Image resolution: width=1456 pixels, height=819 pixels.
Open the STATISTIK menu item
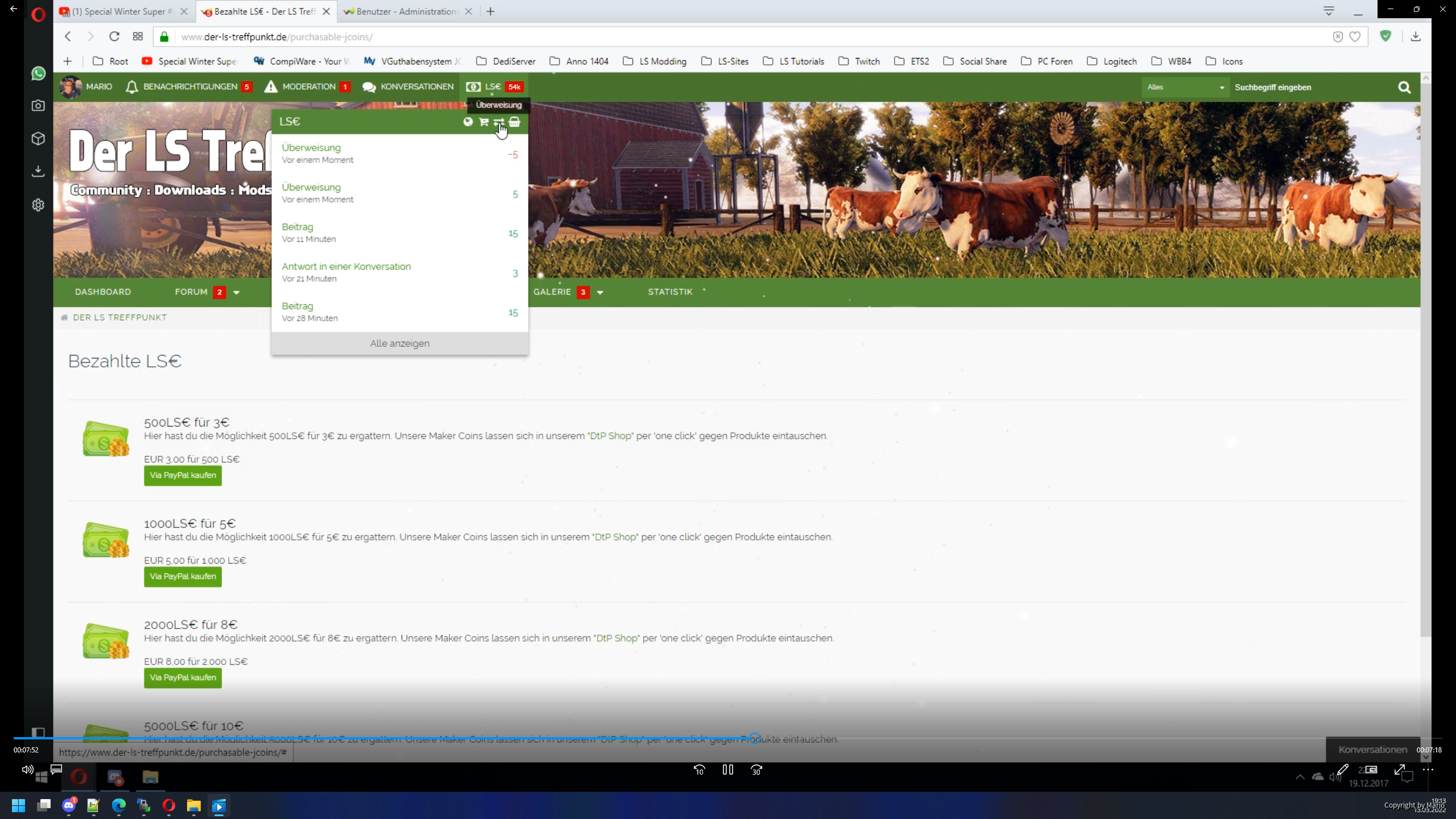[670, 292]
